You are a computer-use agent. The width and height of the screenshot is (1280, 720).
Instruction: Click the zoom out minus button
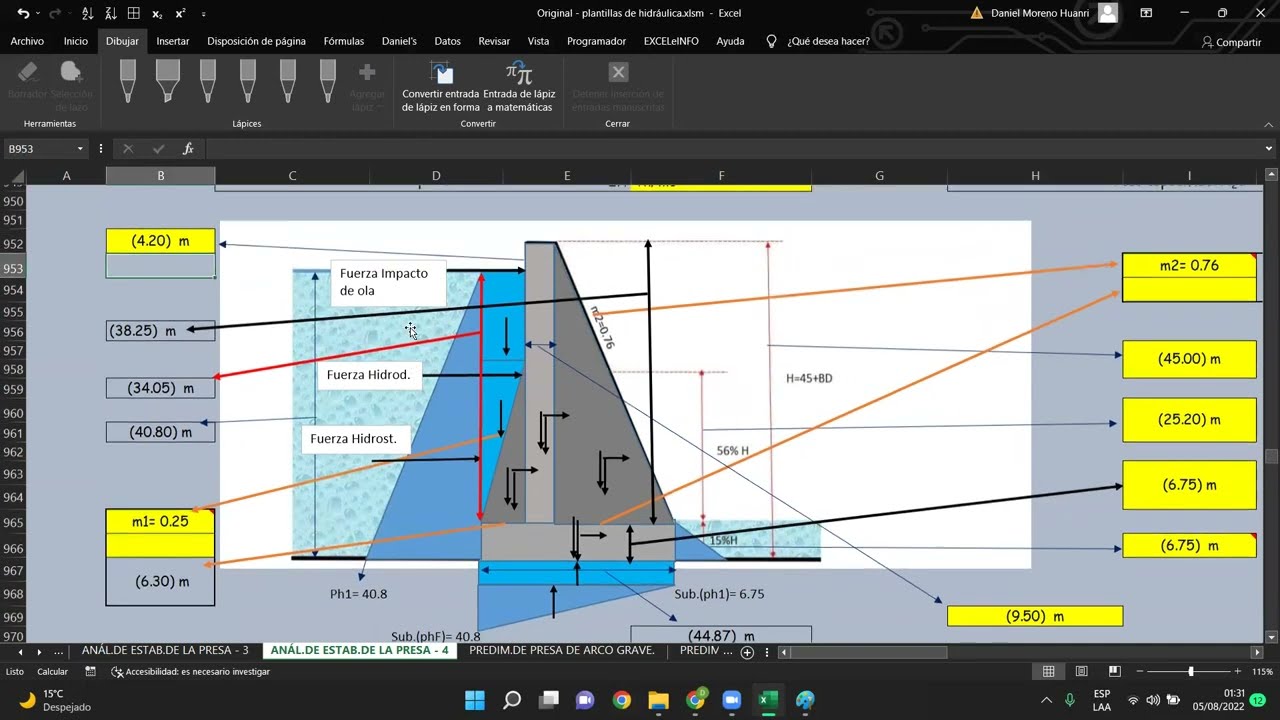[1140, 672]
